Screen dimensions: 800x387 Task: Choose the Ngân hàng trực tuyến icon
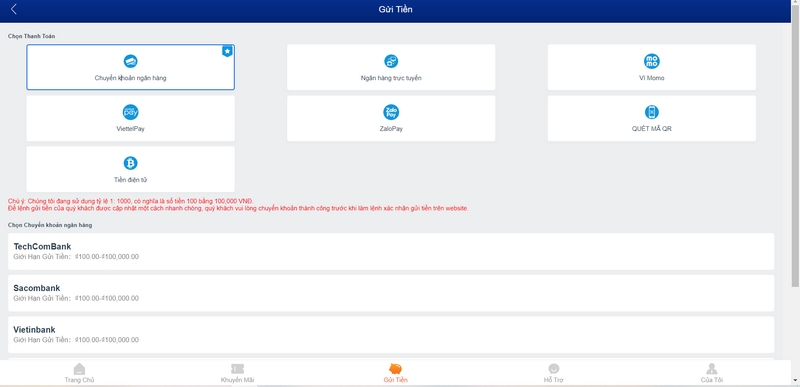pyautogui.click(x=391, y=62)
